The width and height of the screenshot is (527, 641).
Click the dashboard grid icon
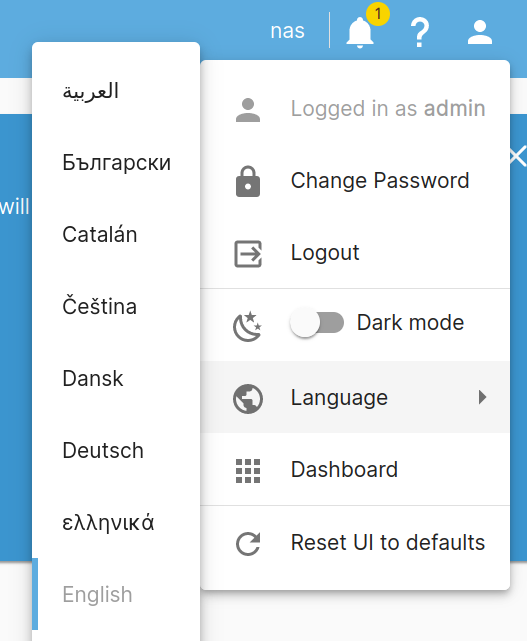click(248, 471)
